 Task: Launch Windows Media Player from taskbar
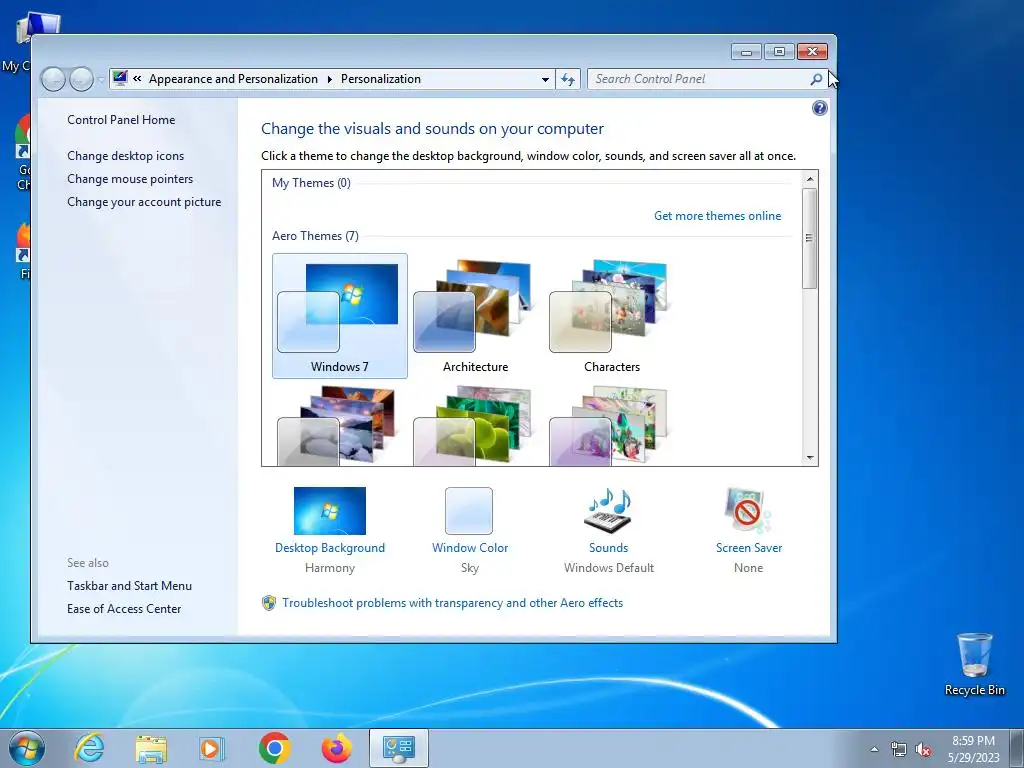click(x=212, y=748)
